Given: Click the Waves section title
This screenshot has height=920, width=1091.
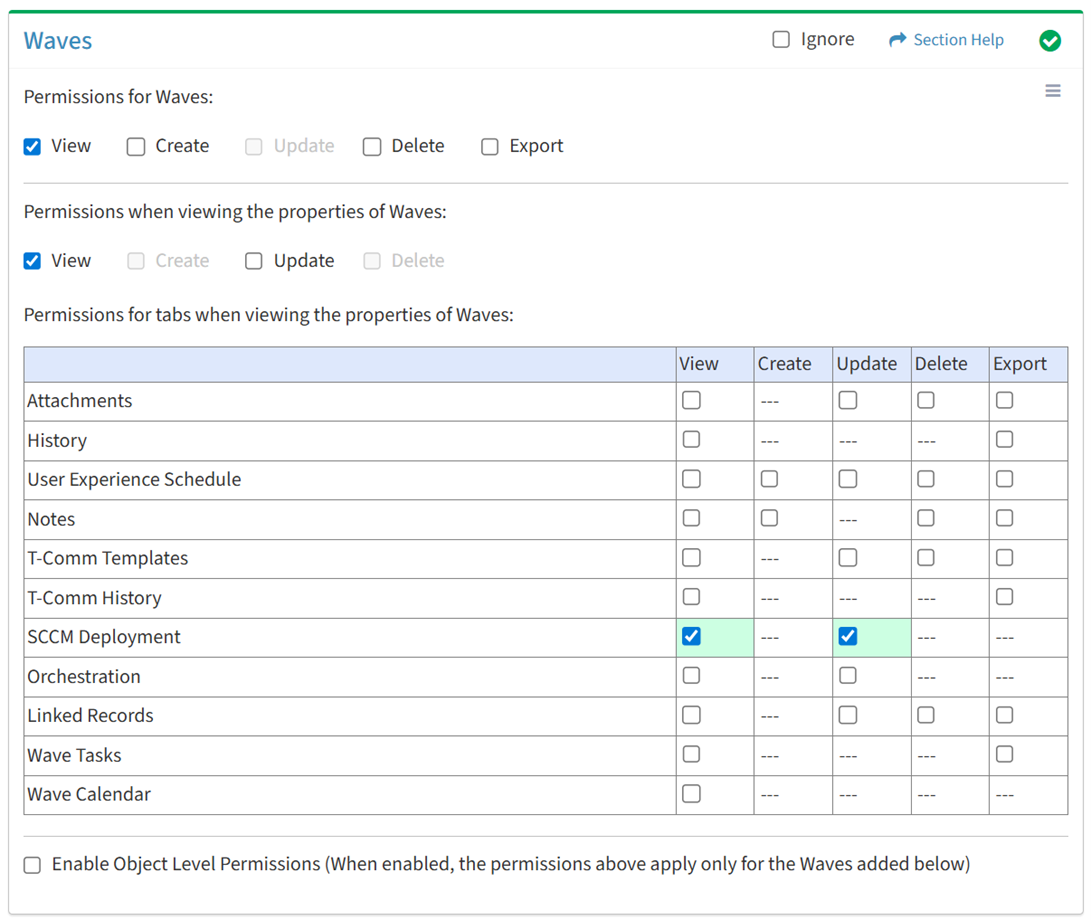Looking at the screenshot, I should click(58, 41).
